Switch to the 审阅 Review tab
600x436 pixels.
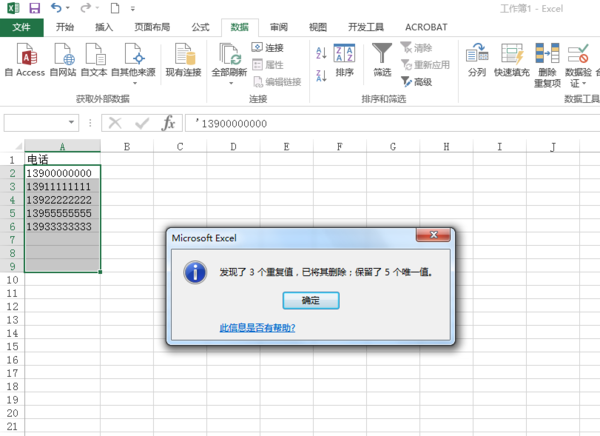click(x=279, y=27)
